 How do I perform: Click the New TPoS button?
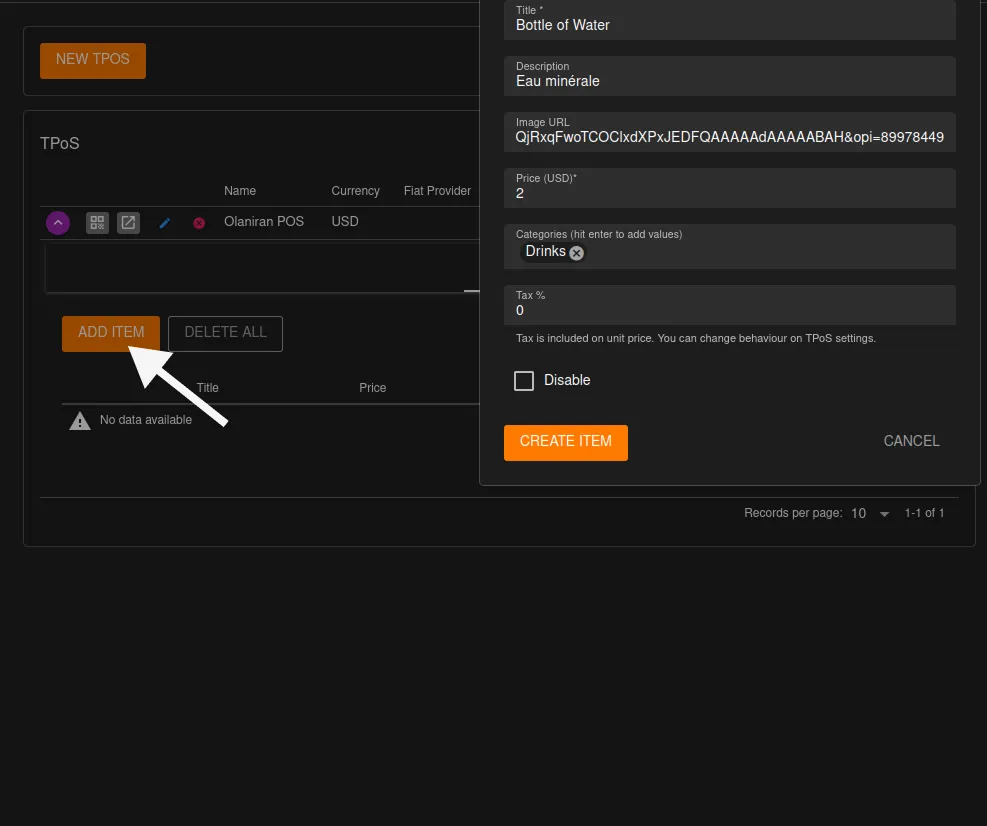[93, 60]
